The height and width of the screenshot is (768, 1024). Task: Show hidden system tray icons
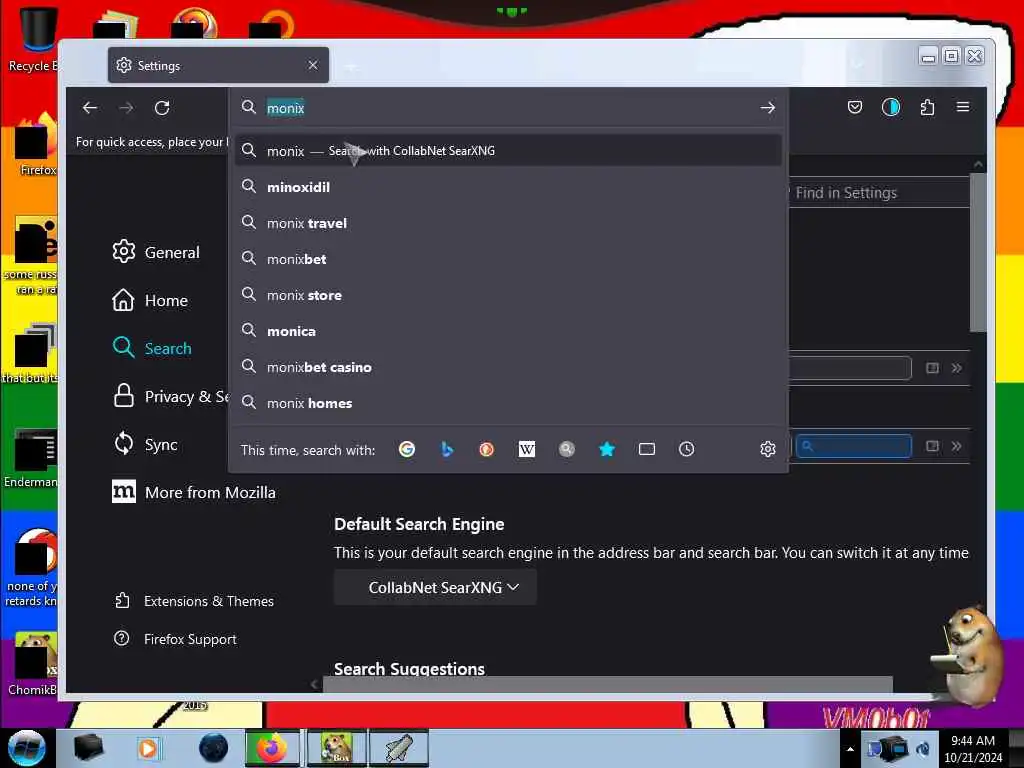pyautogui.click(x=850, y=749)
